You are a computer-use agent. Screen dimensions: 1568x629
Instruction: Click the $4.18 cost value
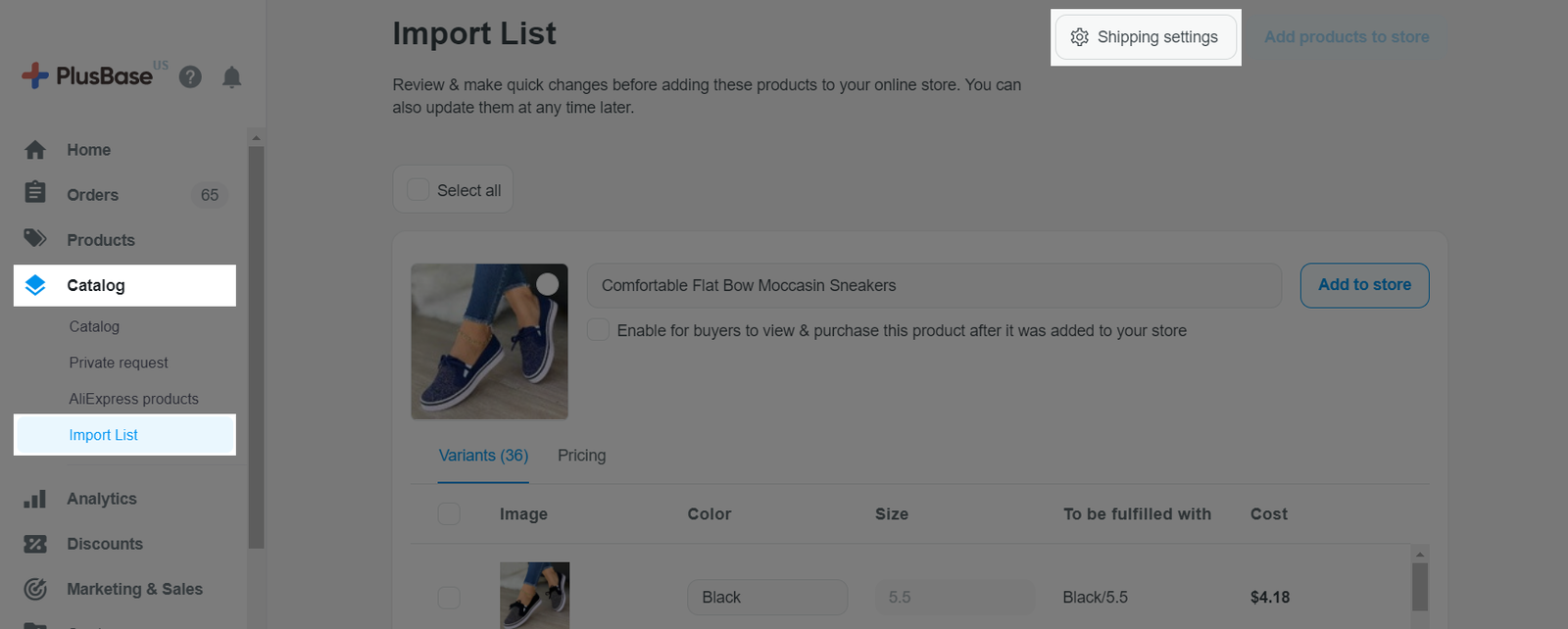click(x=1270, y=597)
